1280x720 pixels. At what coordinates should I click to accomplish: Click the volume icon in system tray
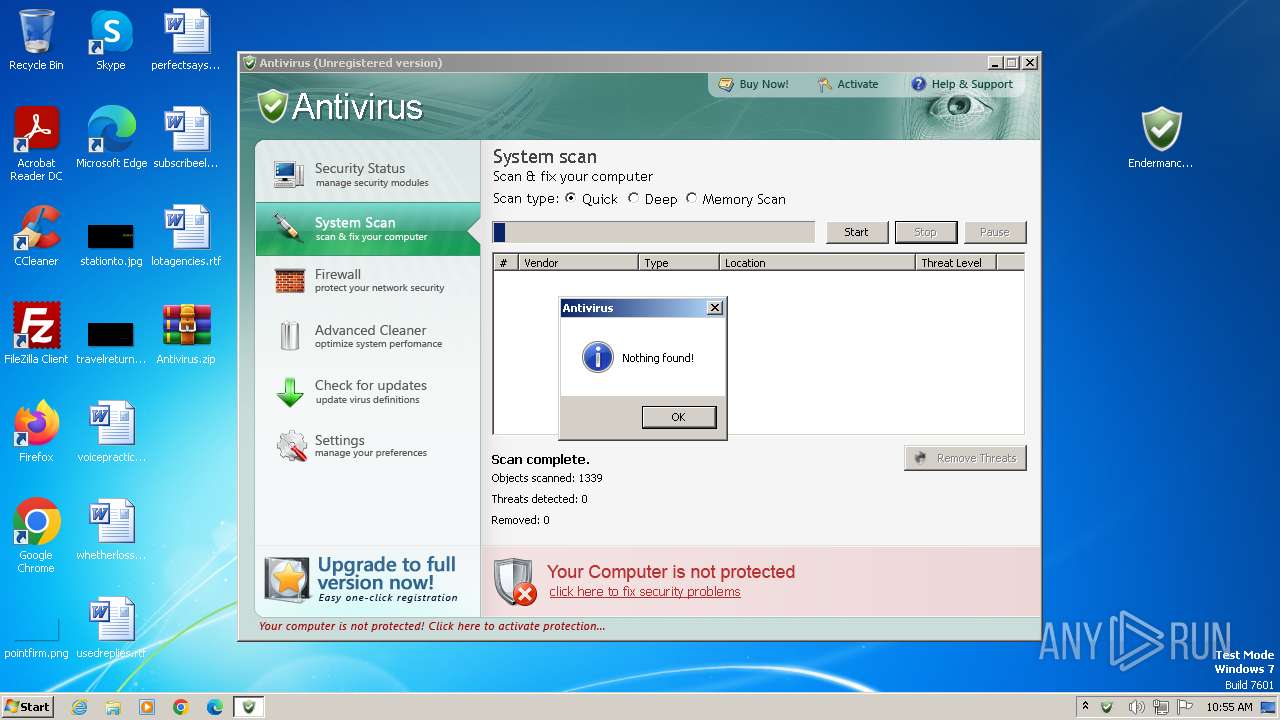coord(1136,707)
